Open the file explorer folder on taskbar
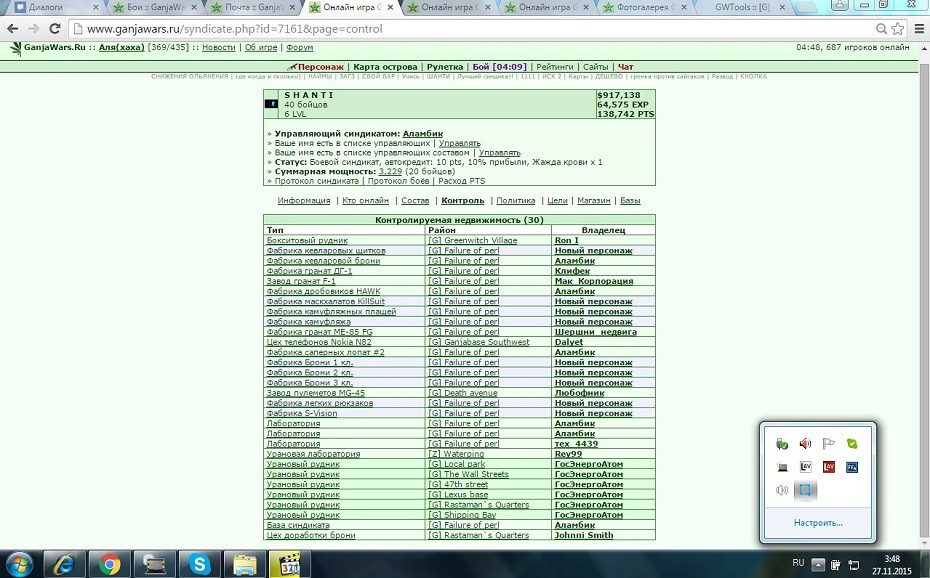This screenshot has width=930, height=578. [244, 564]
